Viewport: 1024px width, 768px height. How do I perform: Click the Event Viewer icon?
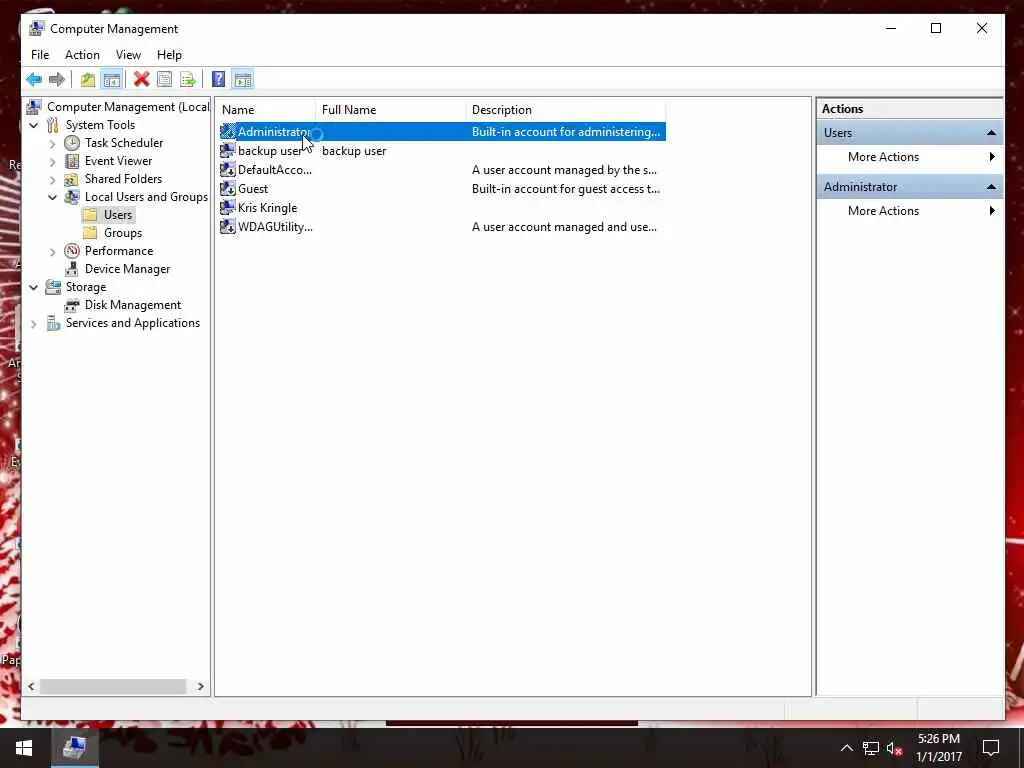coord(72,161)
